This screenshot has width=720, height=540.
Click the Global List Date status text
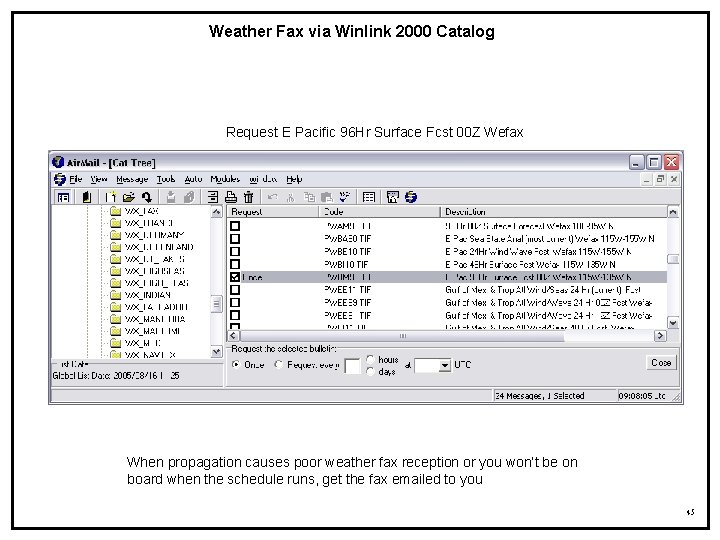coord(116,375)
